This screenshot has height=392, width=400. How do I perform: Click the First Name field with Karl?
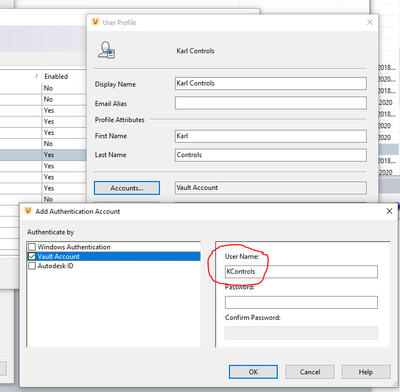pyautogui.click(x=271, y=136)
